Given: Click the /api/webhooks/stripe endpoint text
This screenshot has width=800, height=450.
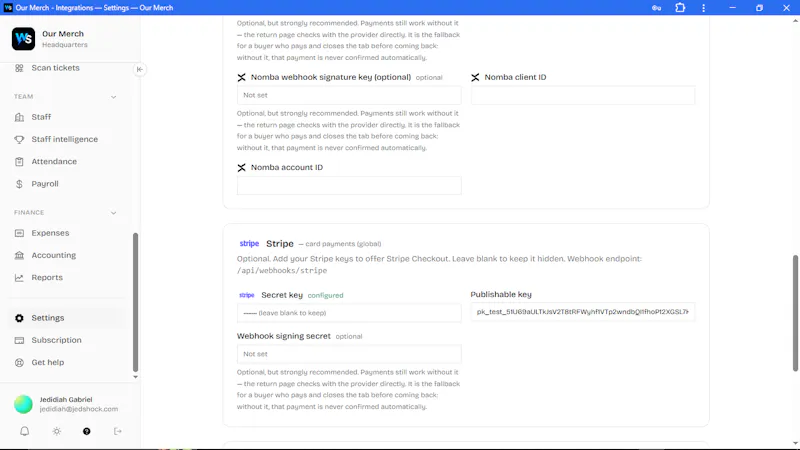Looking at the screenshot, I should click(282, 271).
